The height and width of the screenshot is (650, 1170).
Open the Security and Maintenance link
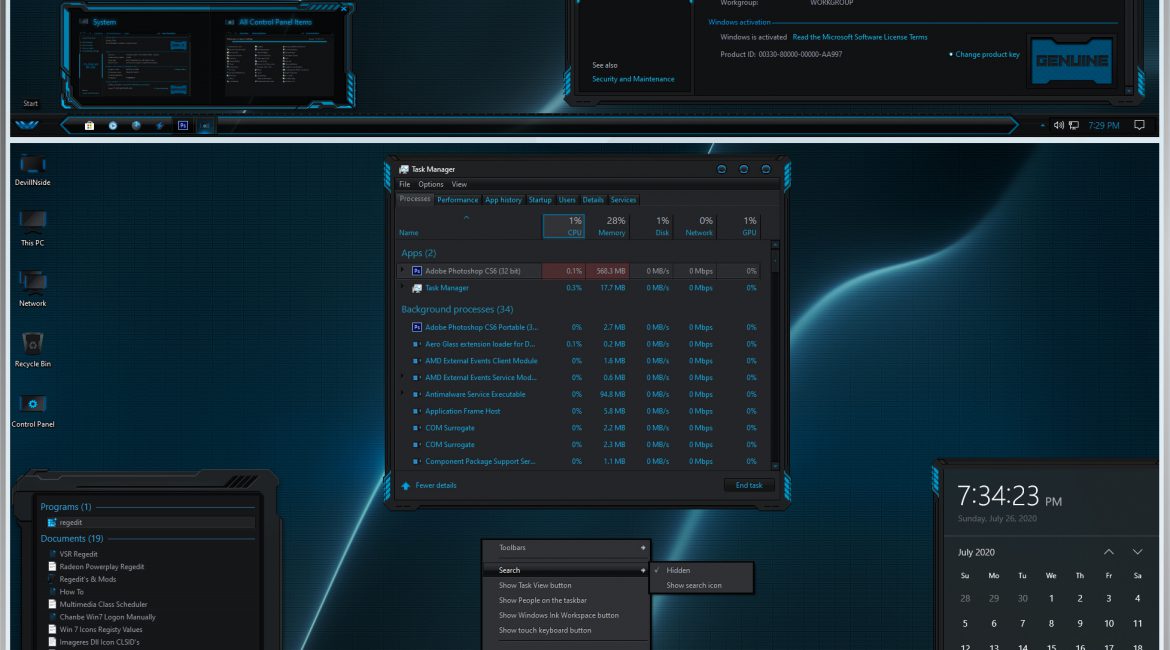tap(633, 79)
